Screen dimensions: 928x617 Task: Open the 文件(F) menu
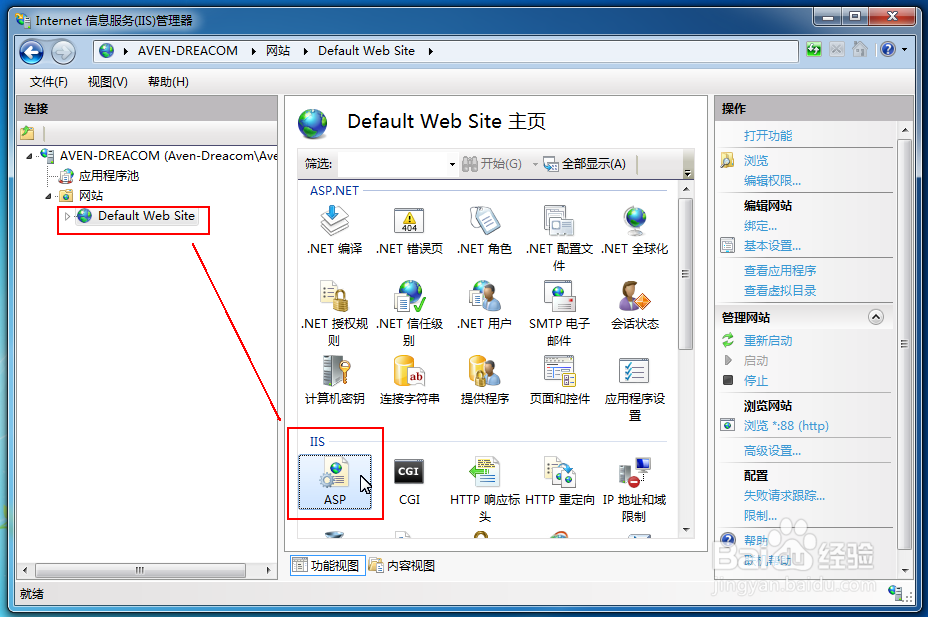coord(49,82)
